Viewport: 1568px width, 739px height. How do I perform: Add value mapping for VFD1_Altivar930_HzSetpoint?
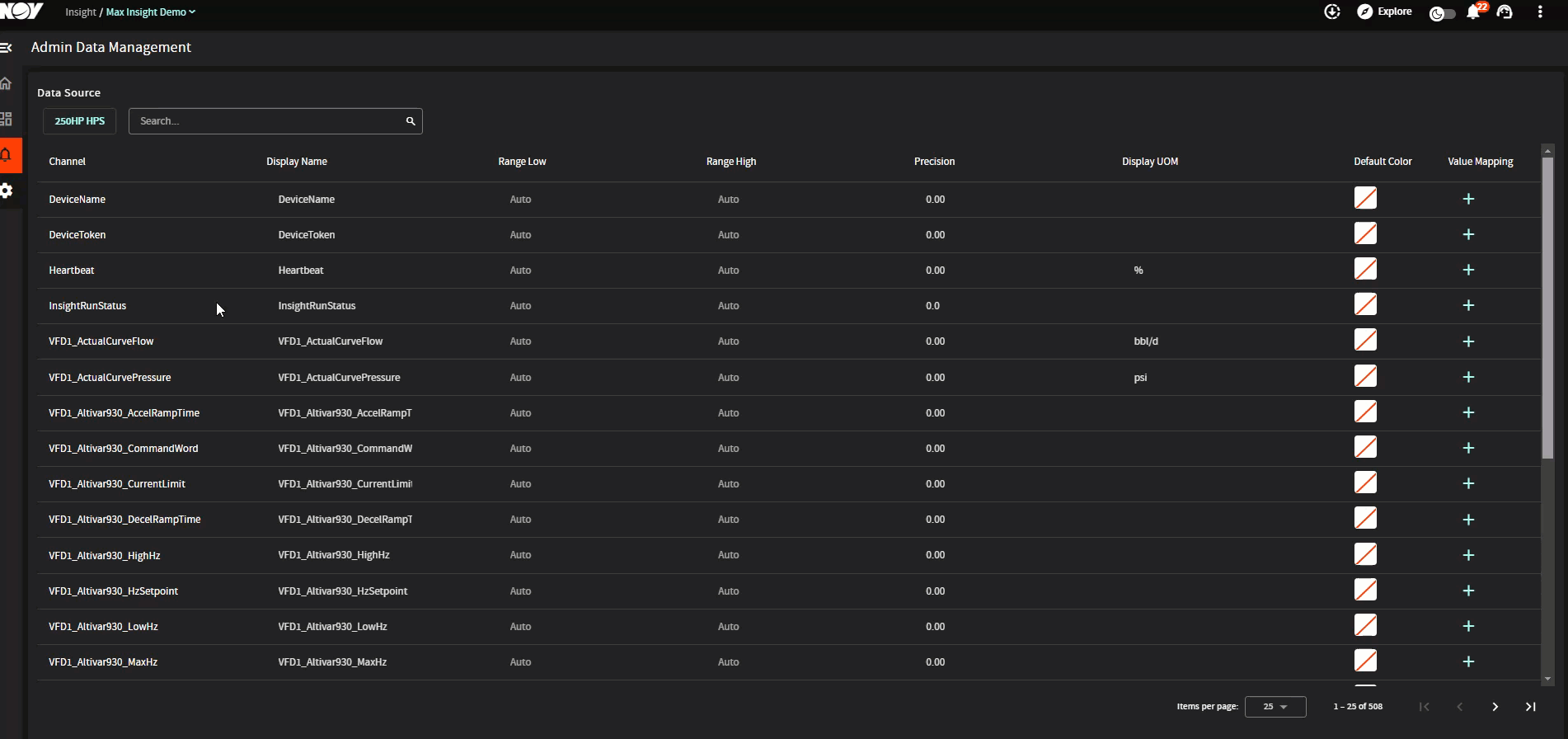pos(1468,591)
